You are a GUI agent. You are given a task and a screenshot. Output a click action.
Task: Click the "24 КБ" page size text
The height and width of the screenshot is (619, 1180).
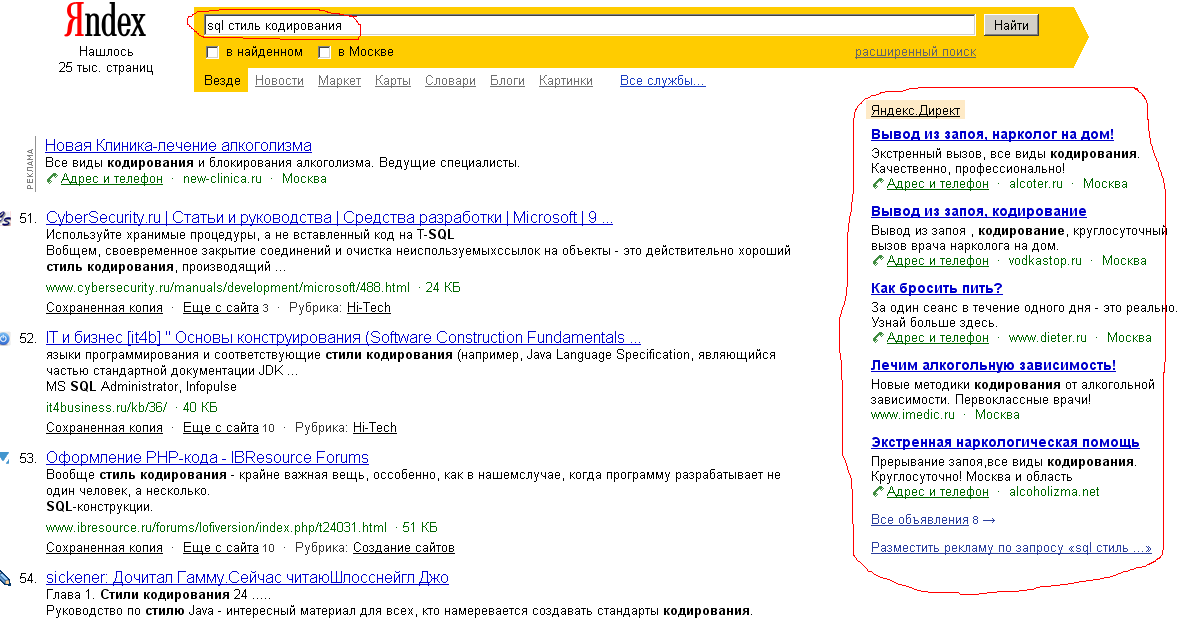click(x=442, y=288)
